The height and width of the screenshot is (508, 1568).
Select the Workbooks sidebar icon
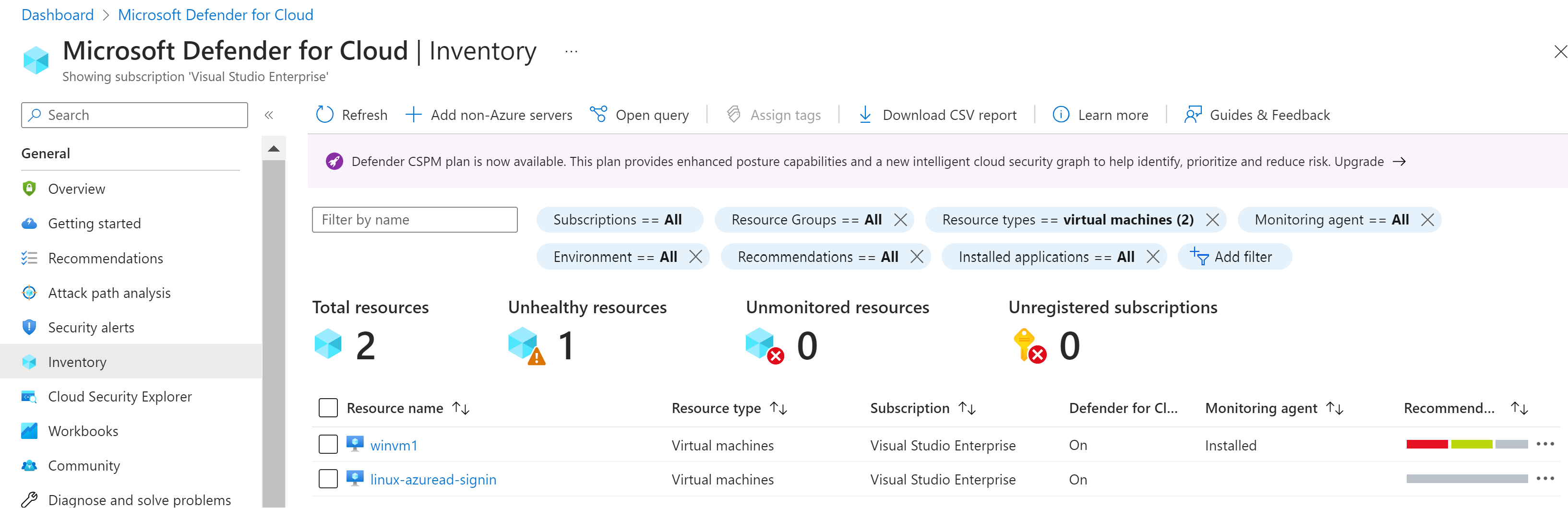tap(29, 431)
